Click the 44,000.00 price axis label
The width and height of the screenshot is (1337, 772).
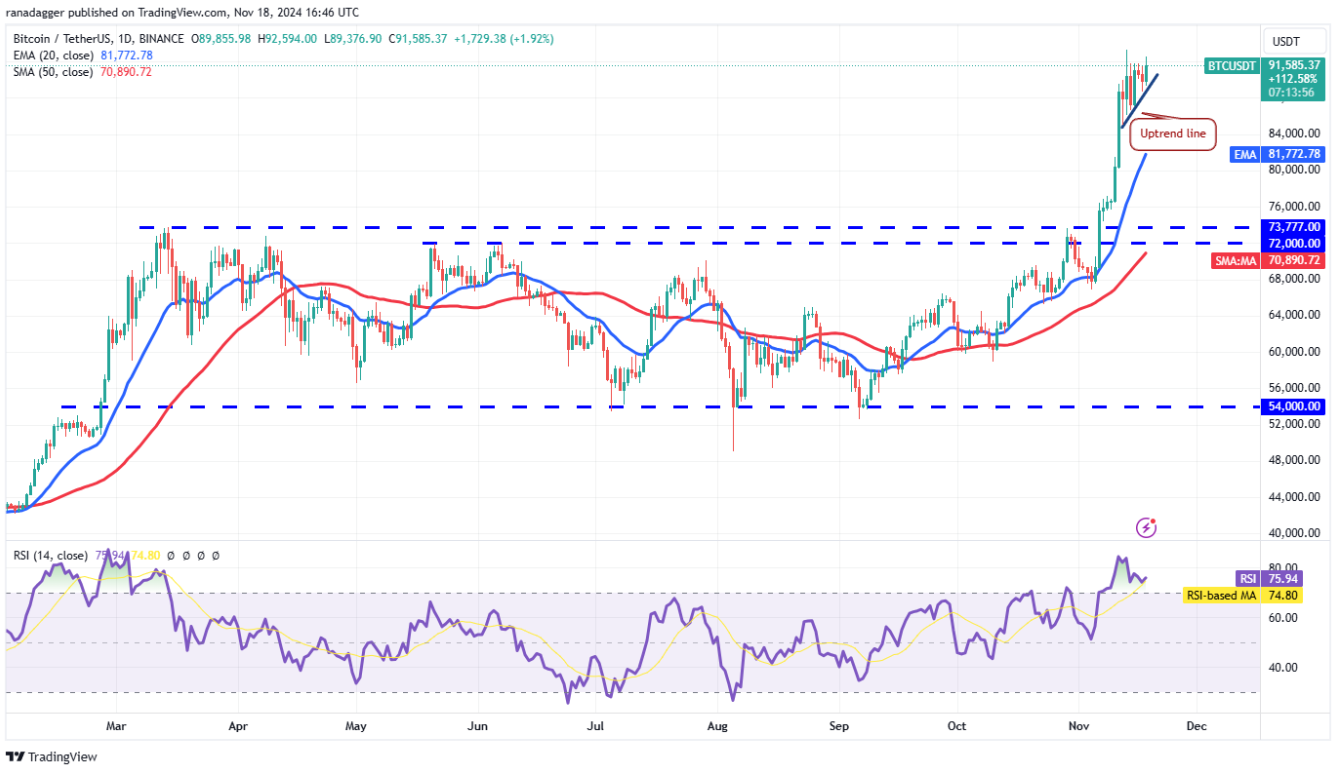click(x=1294, y=496)
